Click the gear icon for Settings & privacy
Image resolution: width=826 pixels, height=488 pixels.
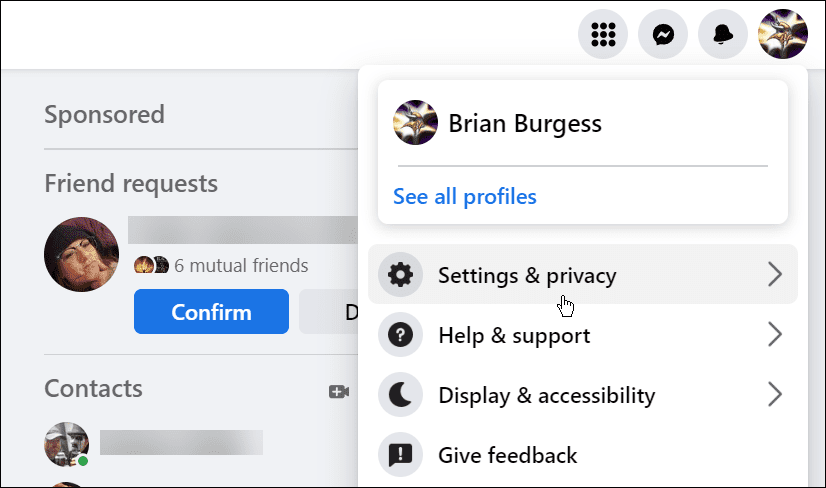[400, 275]
